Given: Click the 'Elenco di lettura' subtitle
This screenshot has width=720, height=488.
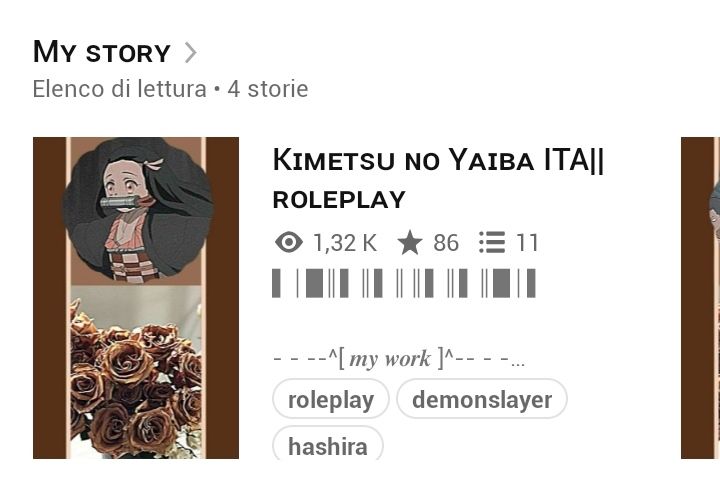Looking at the screenshot, I should tap(119, 89).
